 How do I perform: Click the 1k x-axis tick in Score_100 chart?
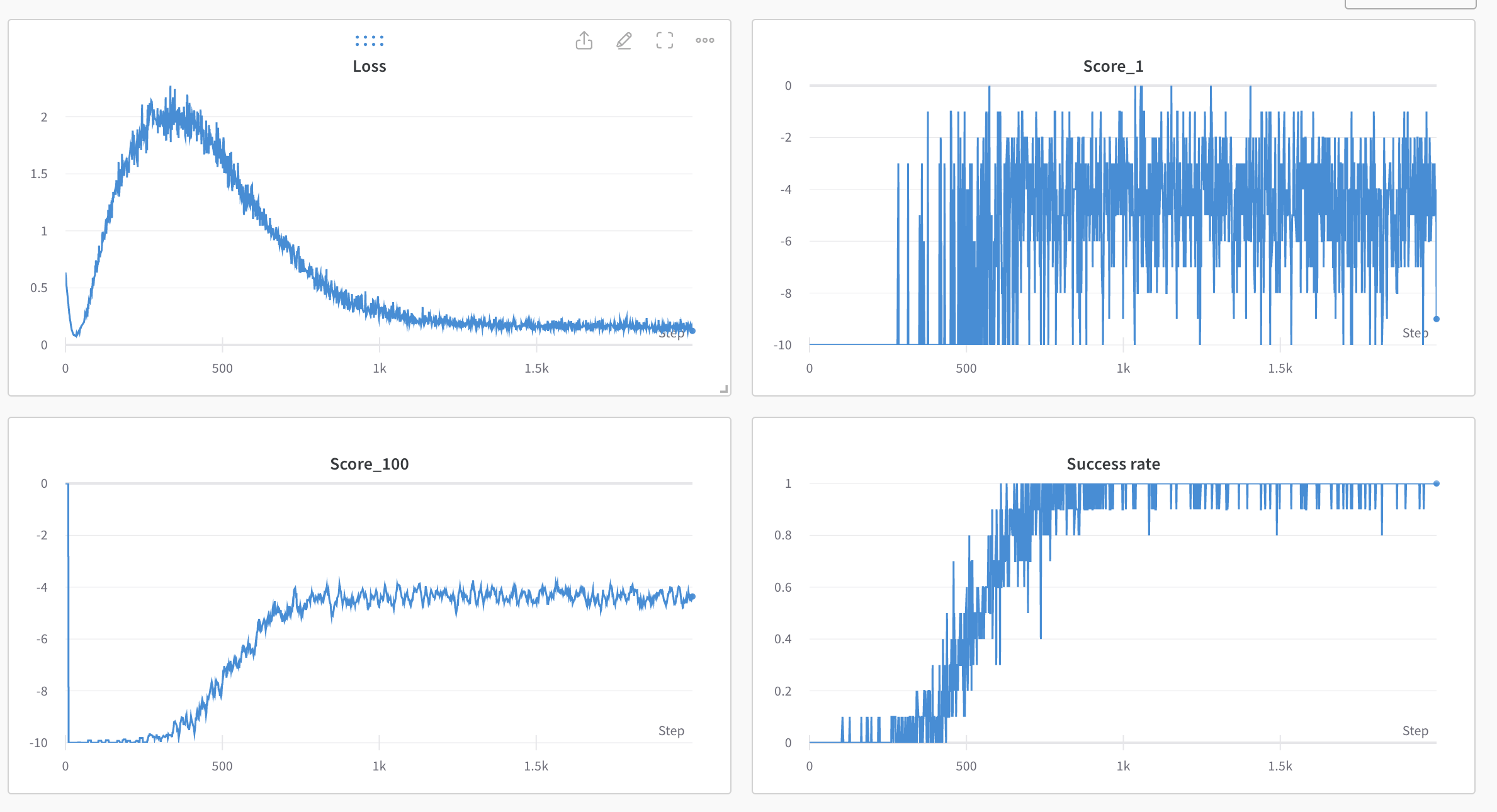[379, 766]
